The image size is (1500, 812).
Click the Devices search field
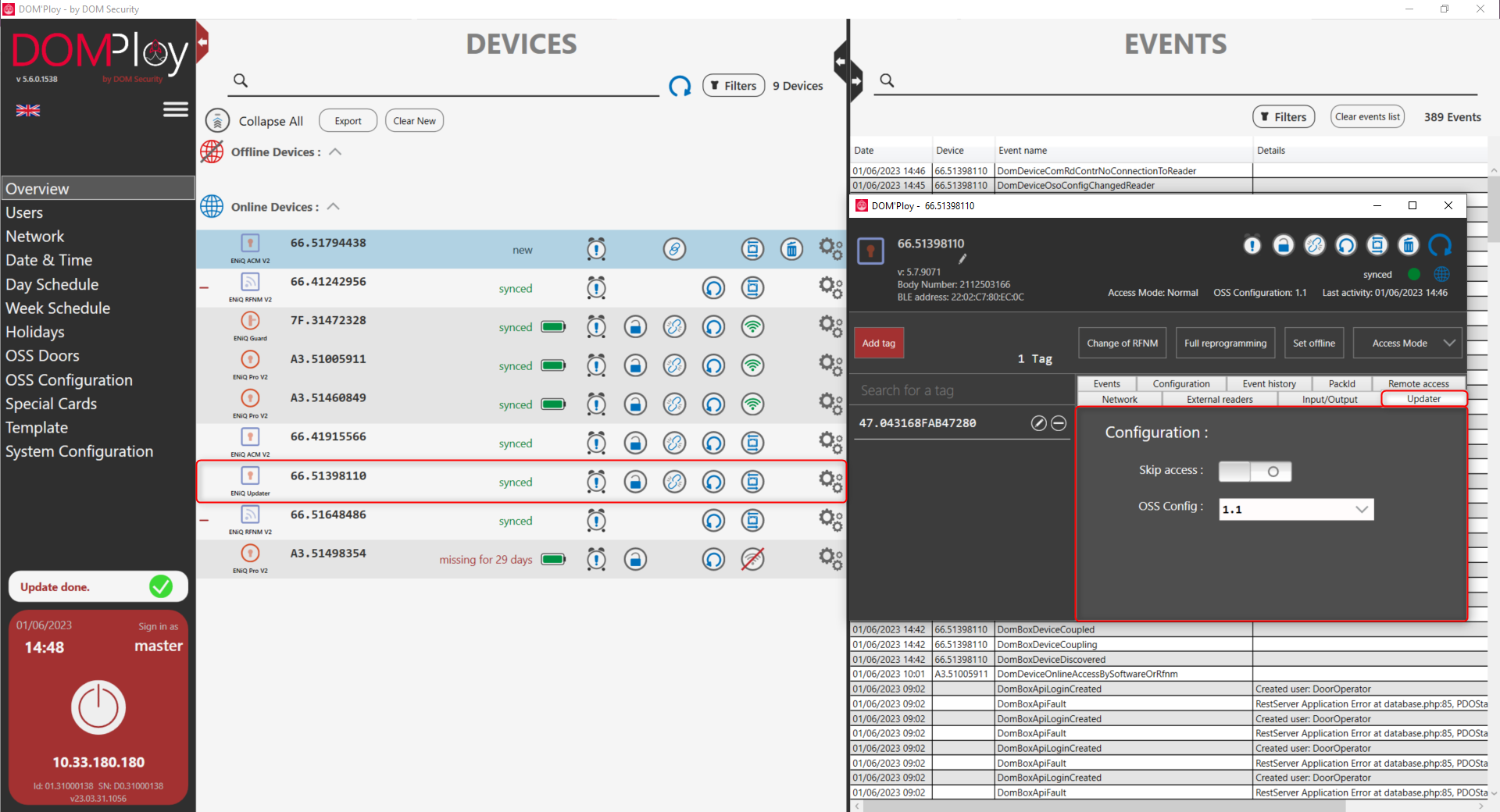(445, 81)
